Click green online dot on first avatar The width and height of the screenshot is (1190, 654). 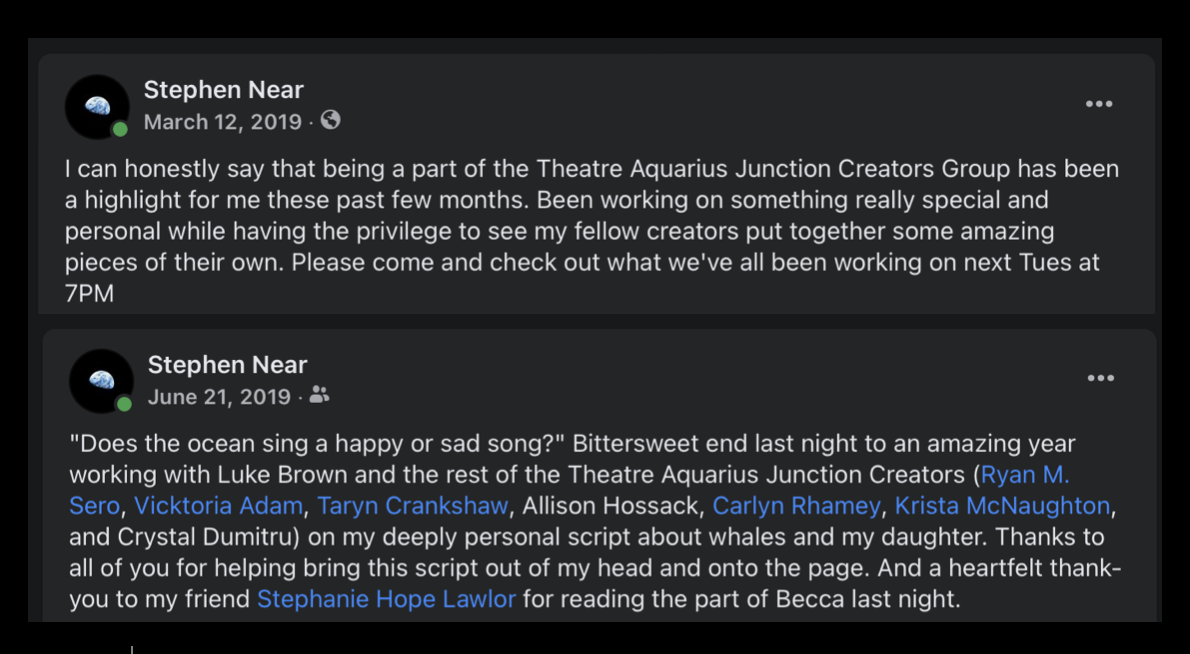click(120, 129)
